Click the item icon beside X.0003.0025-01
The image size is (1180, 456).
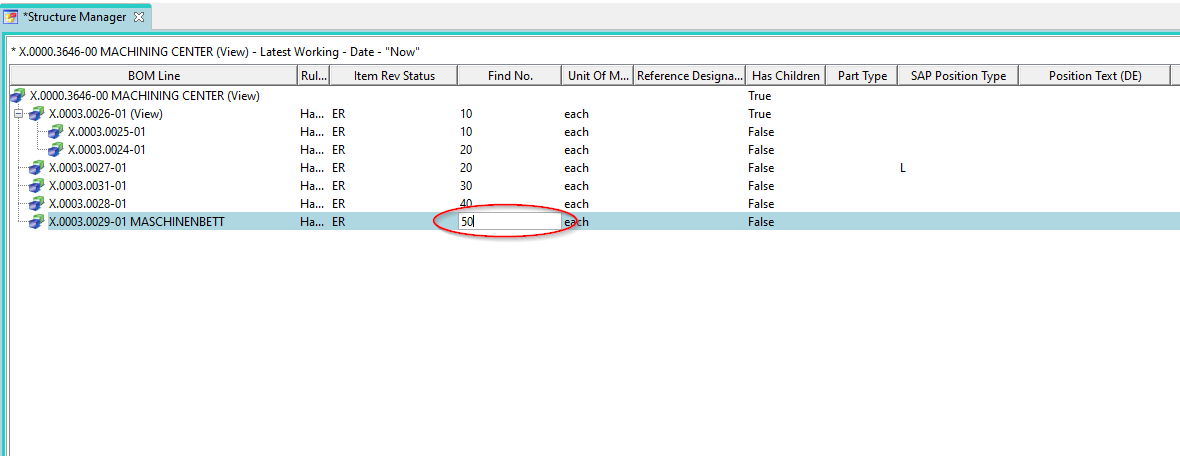tap(56, 132)
